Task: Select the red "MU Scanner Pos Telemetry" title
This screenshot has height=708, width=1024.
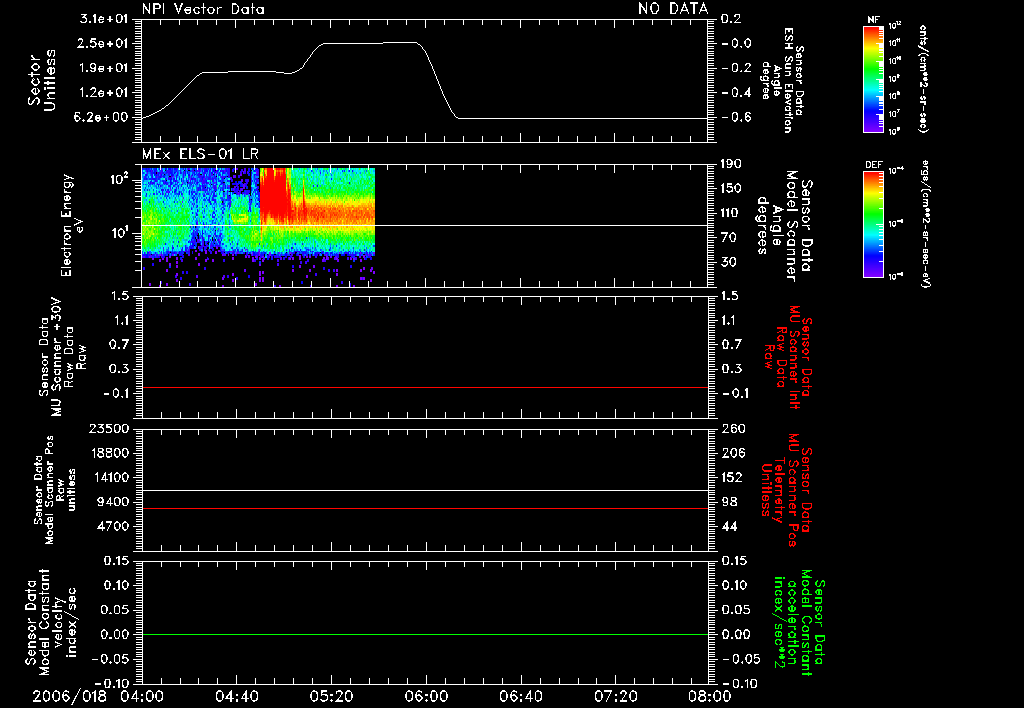Action: point(788,490)
